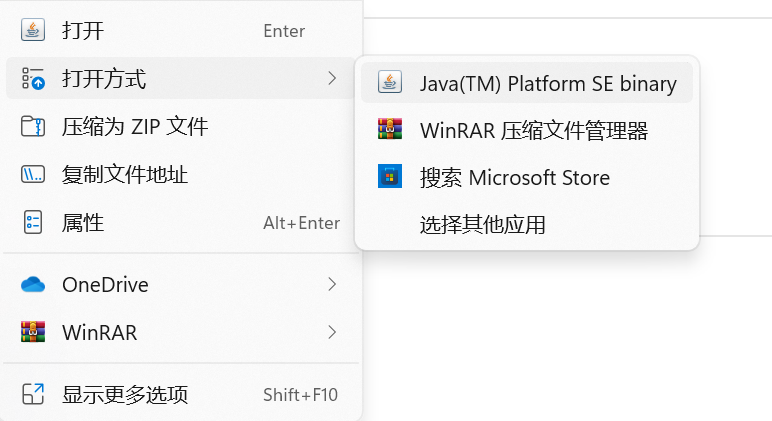This screenshot has height=421, width=772.
Task: Click the 复制文件地址 path icon
Action: tap(33, 175)
